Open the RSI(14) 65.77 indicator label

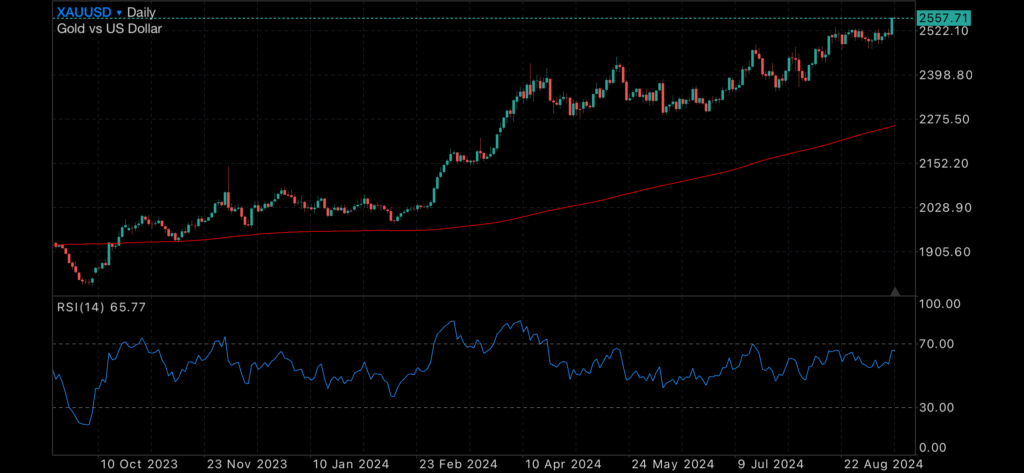coord(101,306)
